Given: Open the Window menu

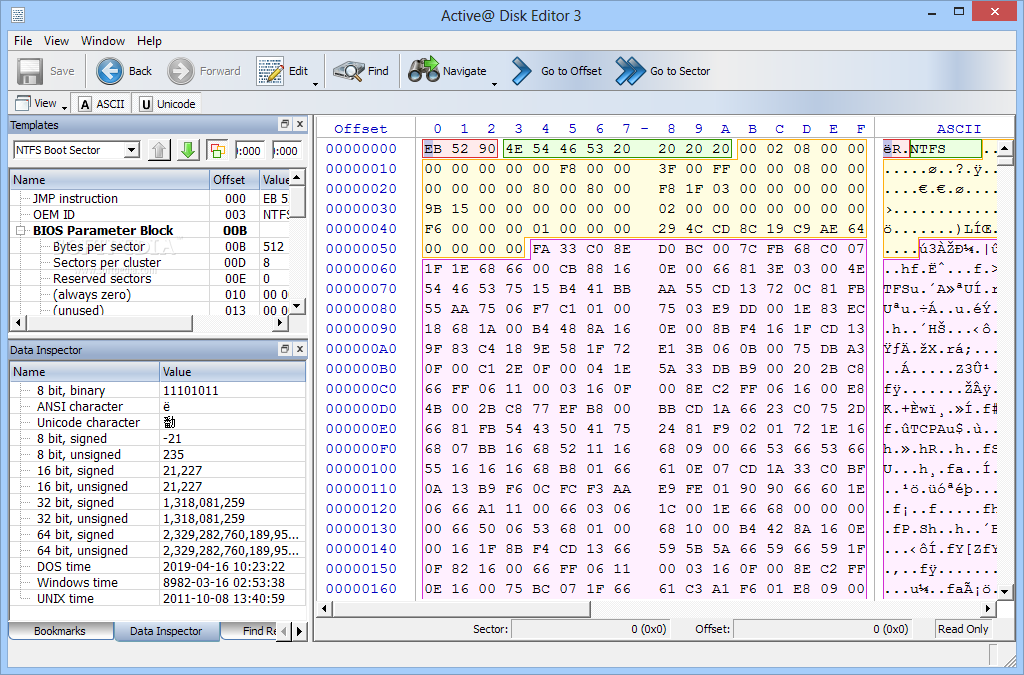Looking at the screenshot, I should click(103, 40).
